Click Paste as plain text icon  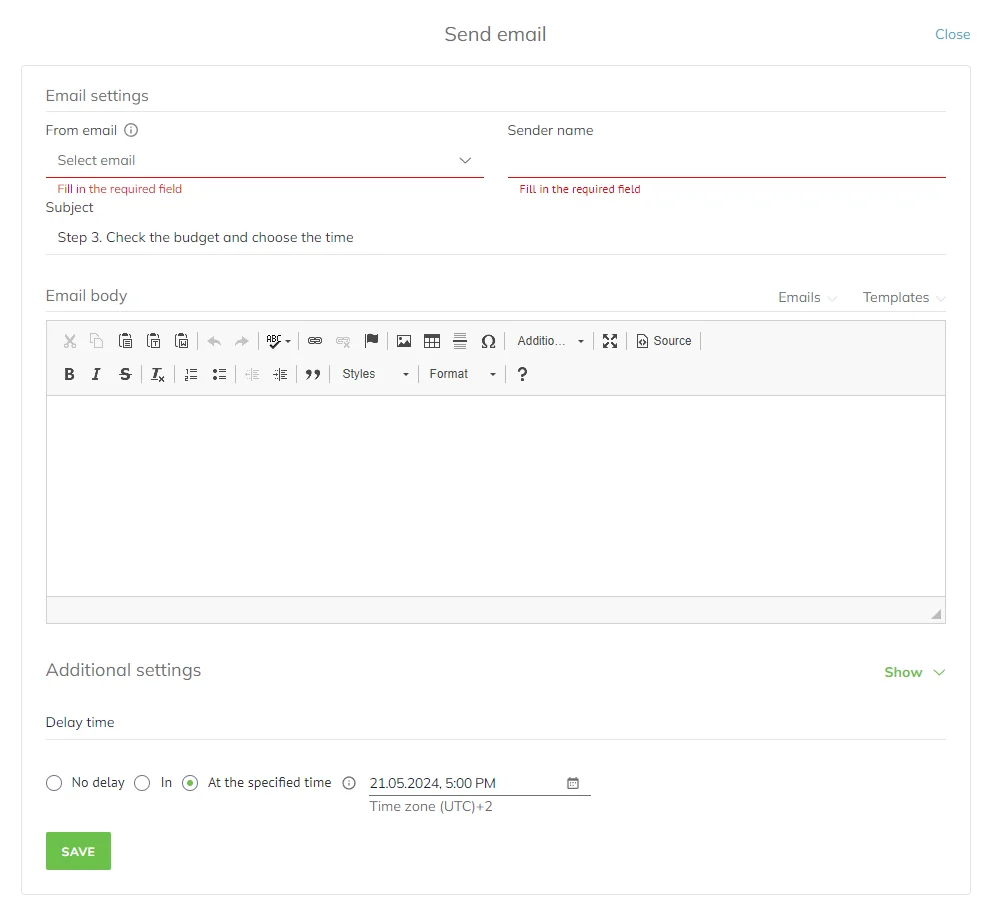pos(154,341)
